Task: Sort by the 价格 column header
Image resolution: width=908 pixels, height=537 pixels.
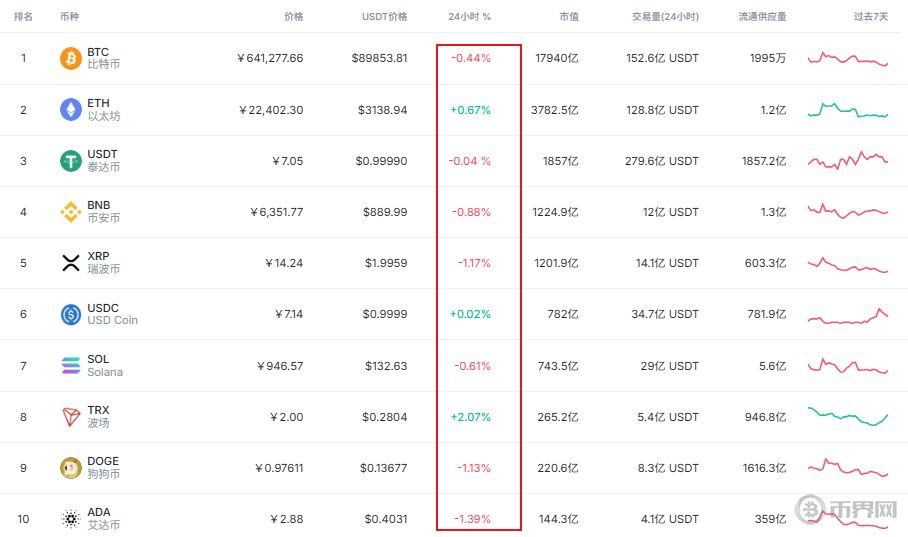Action: (293, 17)
